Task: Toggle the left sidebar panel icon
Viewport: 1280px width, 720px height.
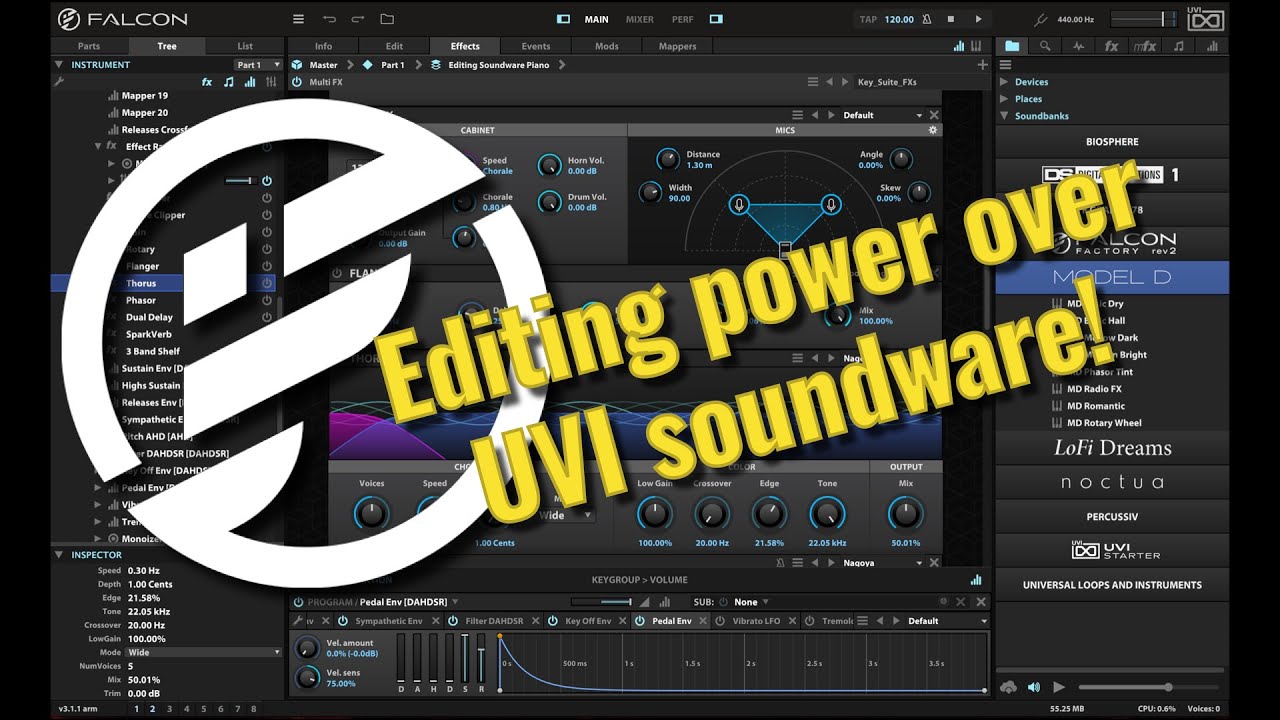Action: 564,19
